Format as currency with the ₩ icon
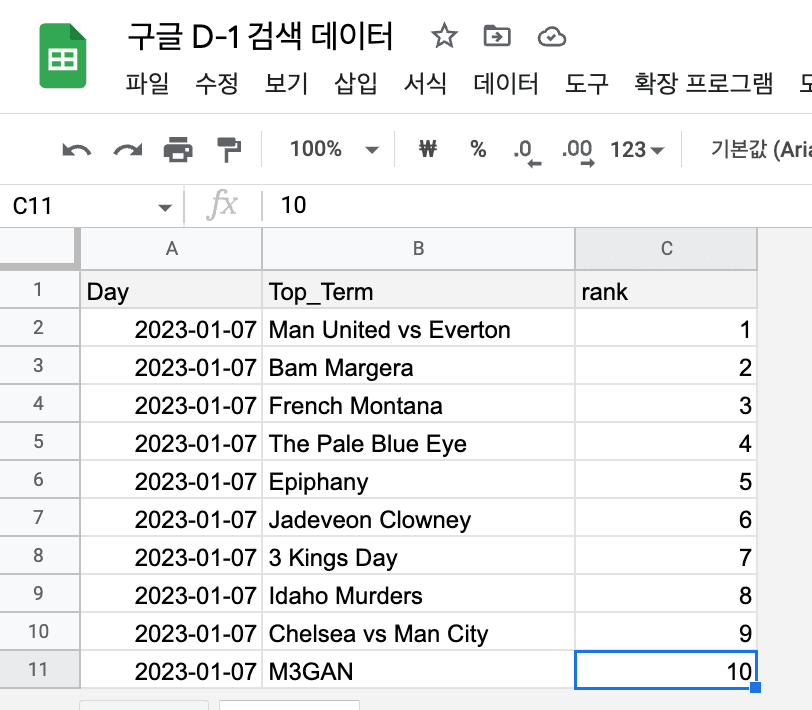This screenshot has height=710, width=812. tap(428, 149)
